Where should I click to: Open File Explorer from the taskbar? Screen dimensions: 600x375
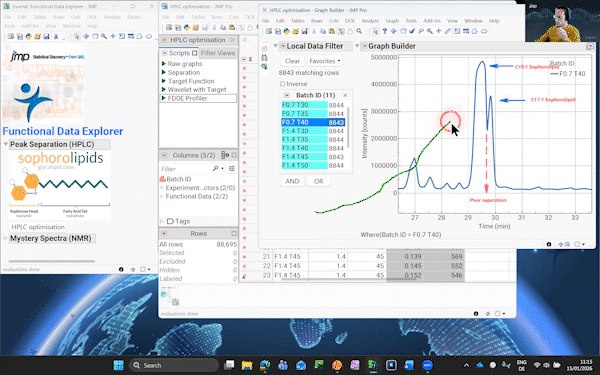coord(247,365)
